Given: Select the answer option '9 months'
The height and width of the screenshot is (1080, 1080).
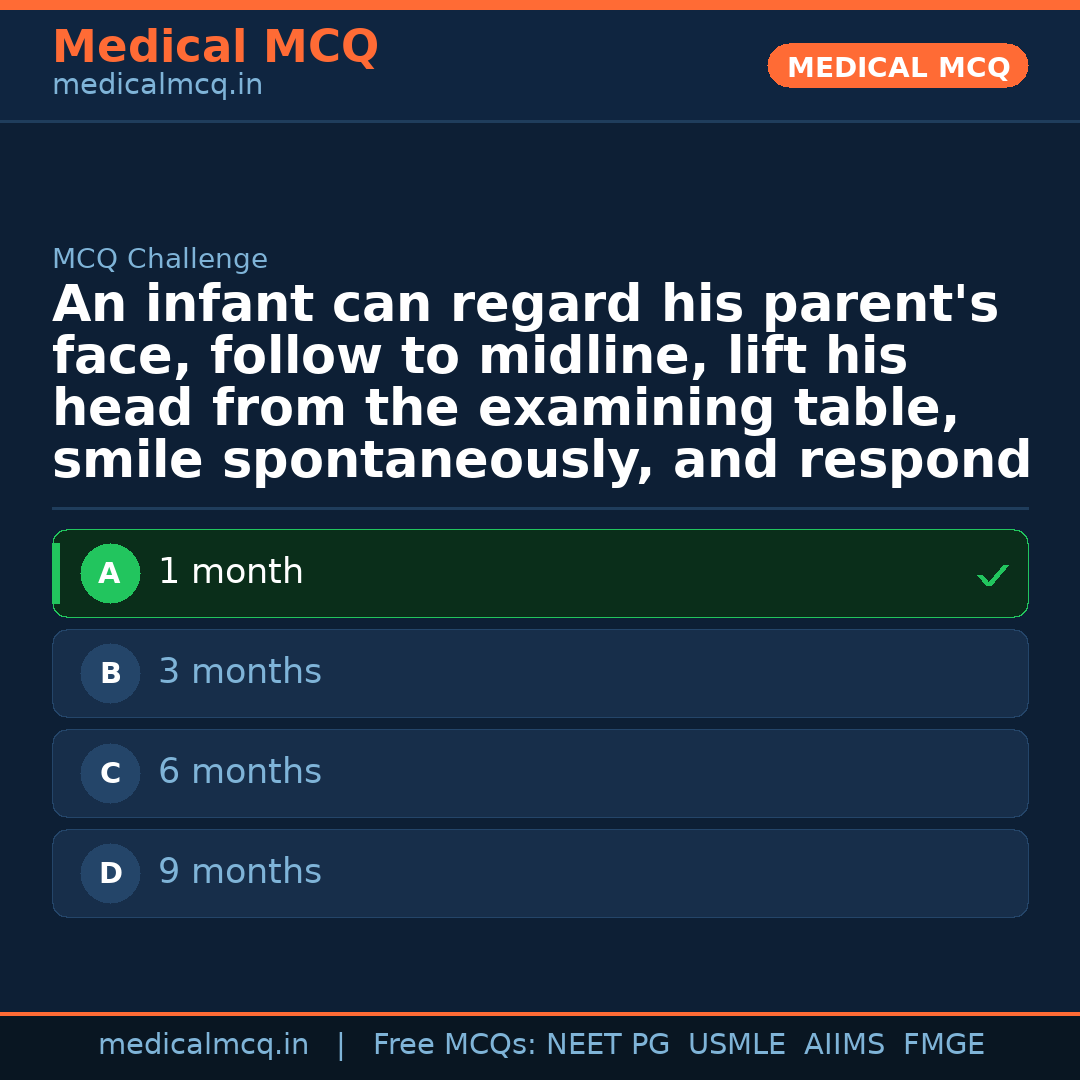Looking at the screenshot, I should pos(540,873).
